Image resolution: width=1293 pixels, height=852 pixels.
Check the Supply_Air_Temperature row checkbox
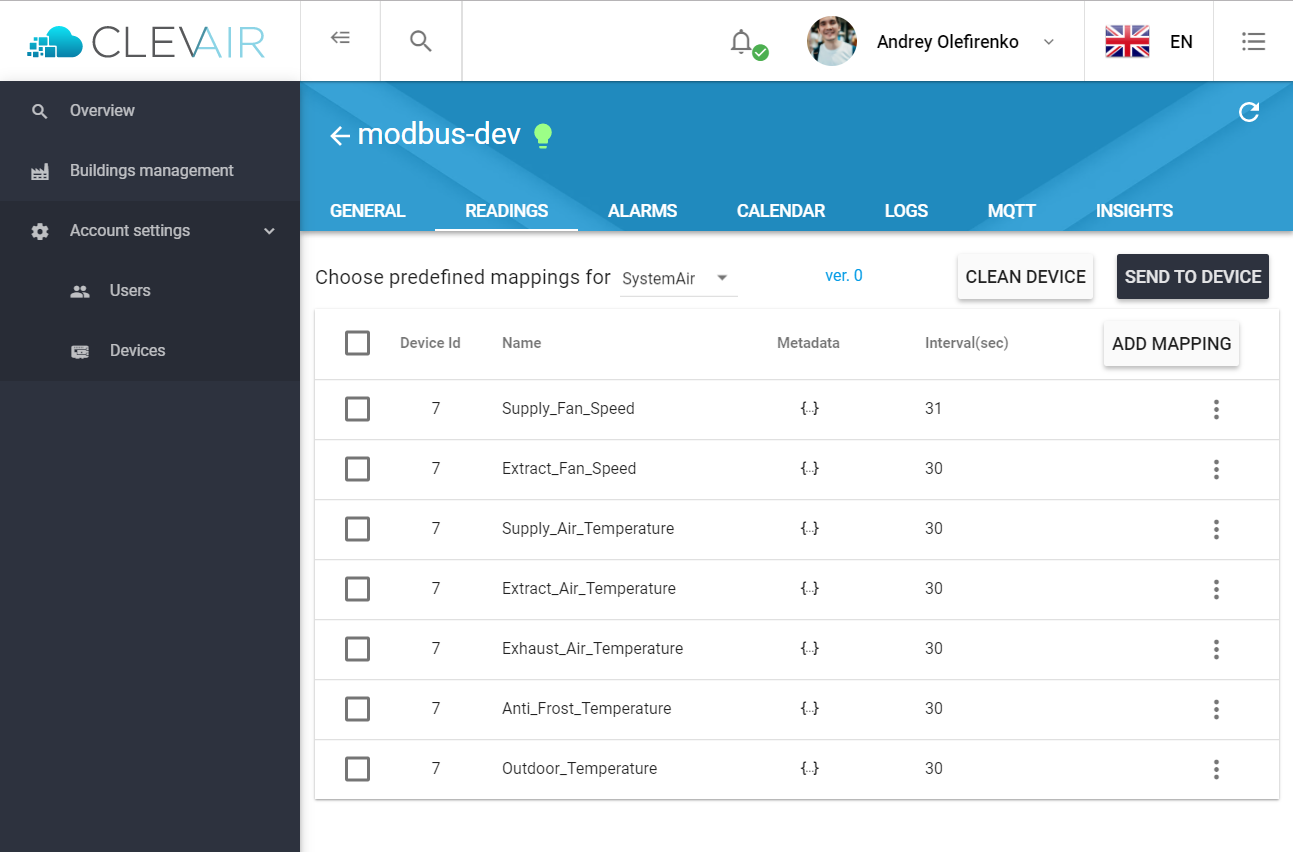click(x=357, y=529)
